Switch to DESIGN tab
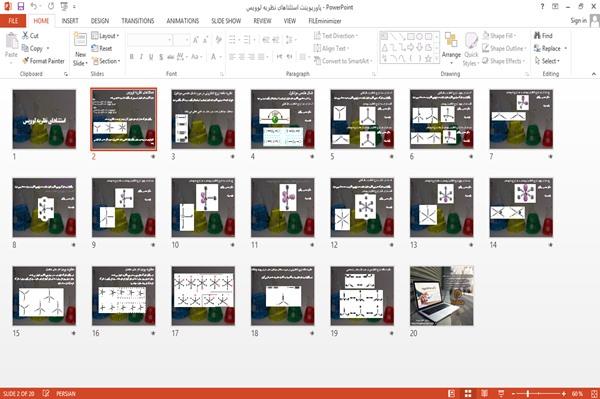Screen dimensions: 600x399 tap(100, 21)
